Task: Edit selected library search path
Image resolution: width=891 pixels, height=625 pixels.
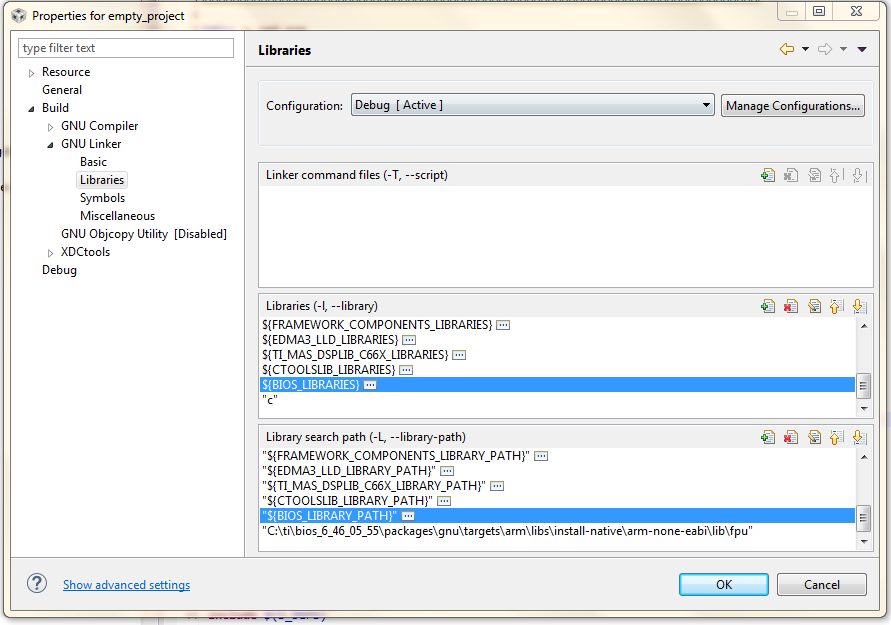Action: click(x=814, y=437)
